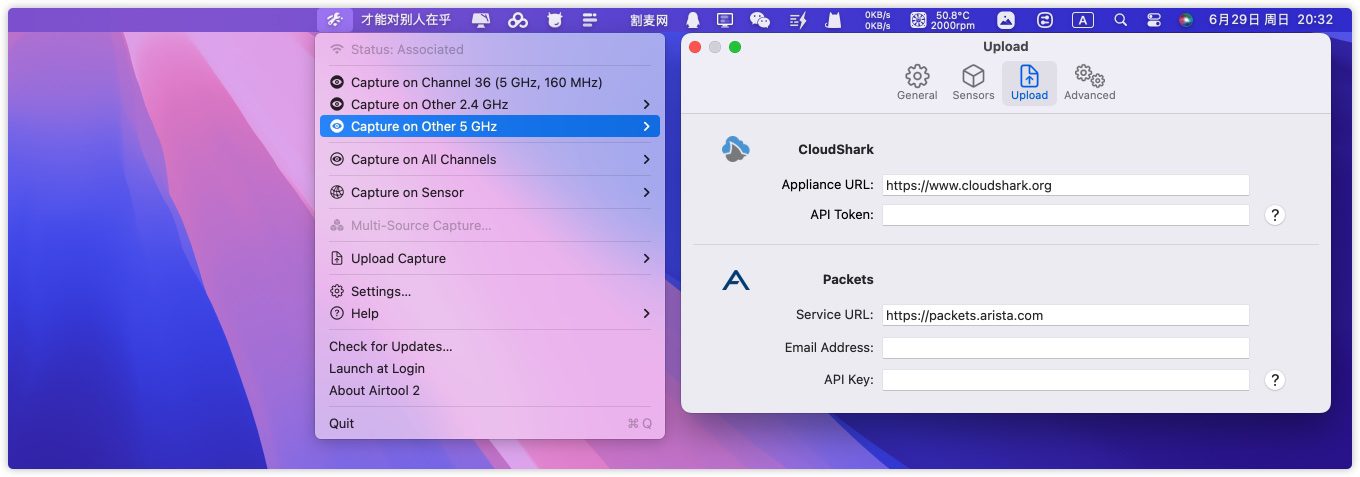Click Check for Updates
Viewport: 1360px width, 477px height.
[391, 346]
